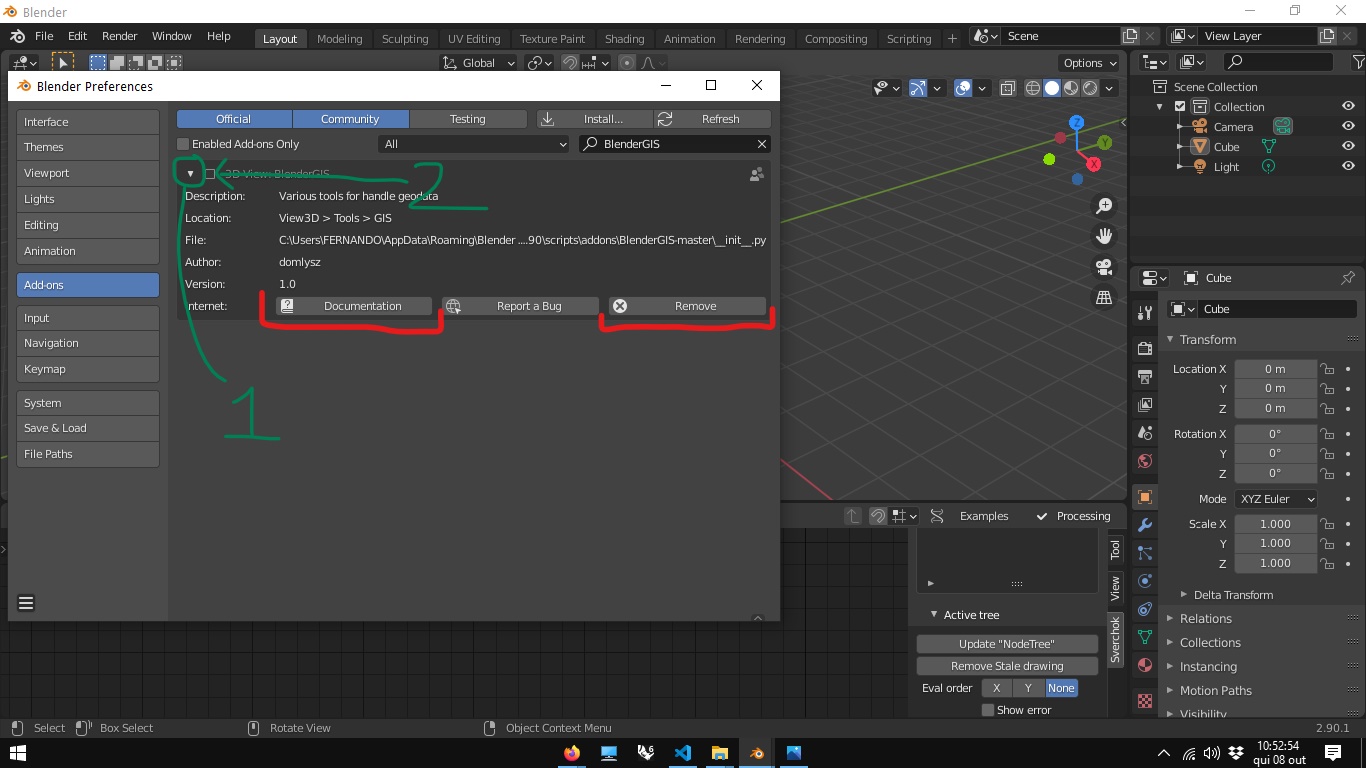This screenshot has height=768, width=1366.
Task: Hide the Cube in outliner
Action: tap(1348, 147)
